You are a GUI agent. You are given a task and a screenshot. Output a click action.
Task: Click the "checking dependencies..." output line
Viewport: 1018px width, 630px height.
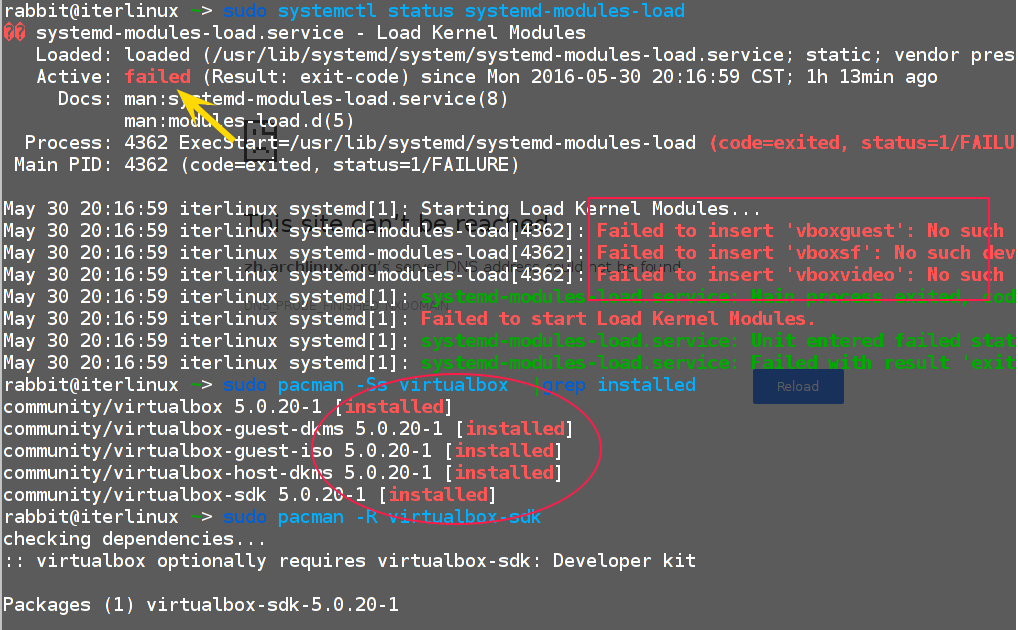tap(135, 540)
